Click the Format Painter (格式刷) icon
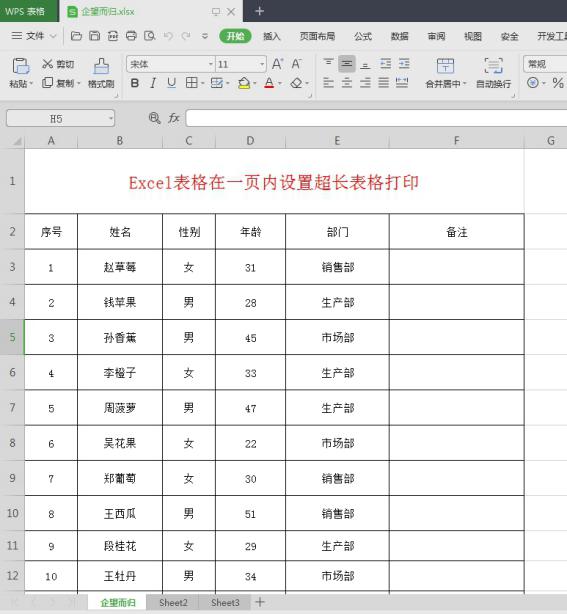567x614 pixels. click(101, 66)
